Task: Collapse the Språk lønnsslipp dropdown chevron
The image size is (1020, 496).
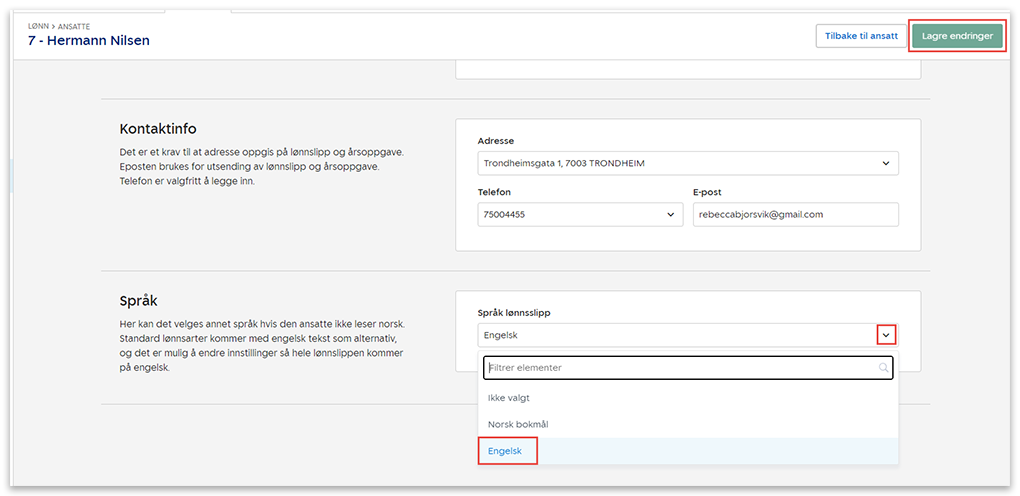Action: pyautogui.click(x=885, y=335)
